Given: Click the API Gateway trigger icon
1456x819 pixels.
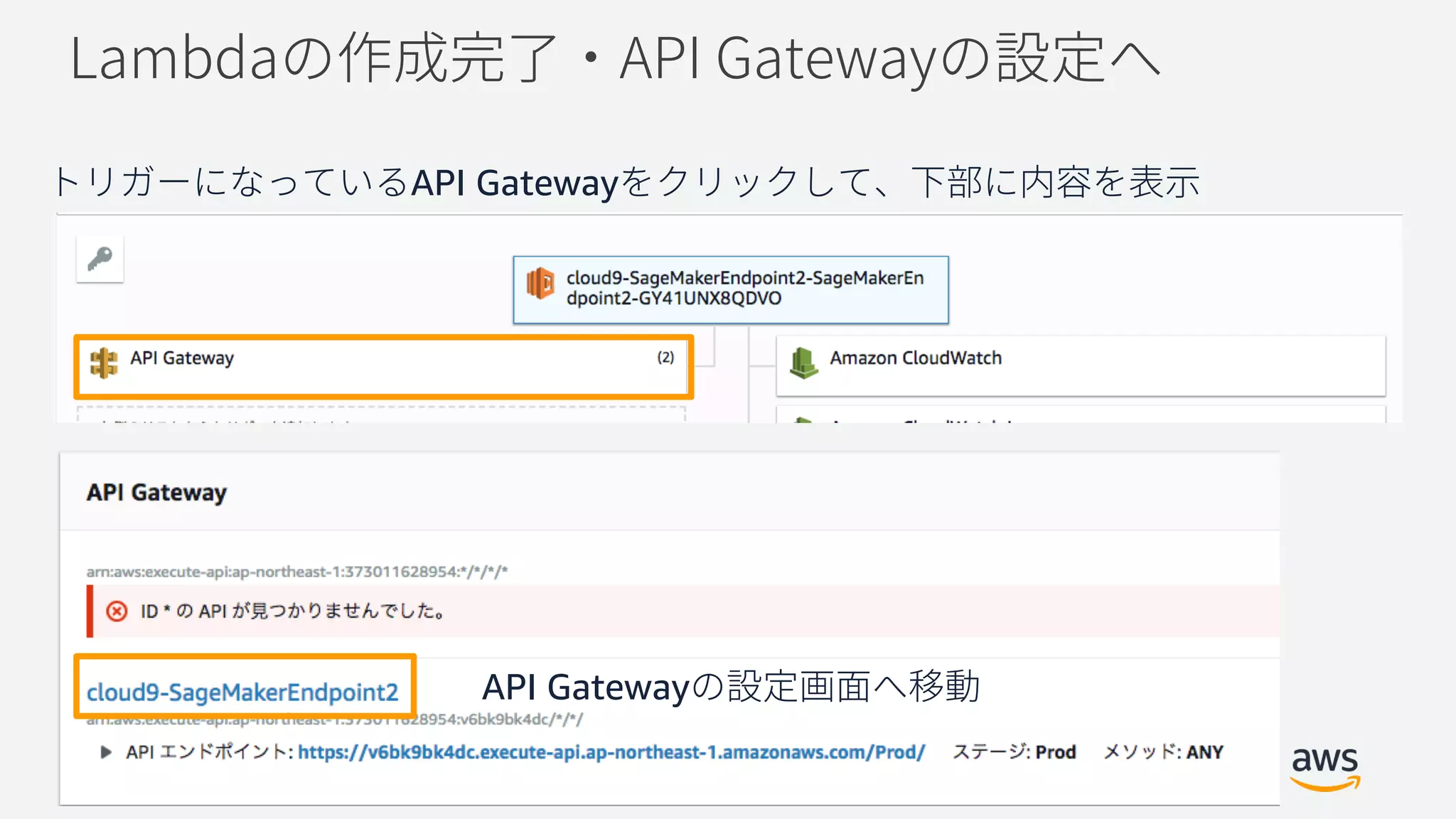Looking at the screenshot, I should [104, 363].
